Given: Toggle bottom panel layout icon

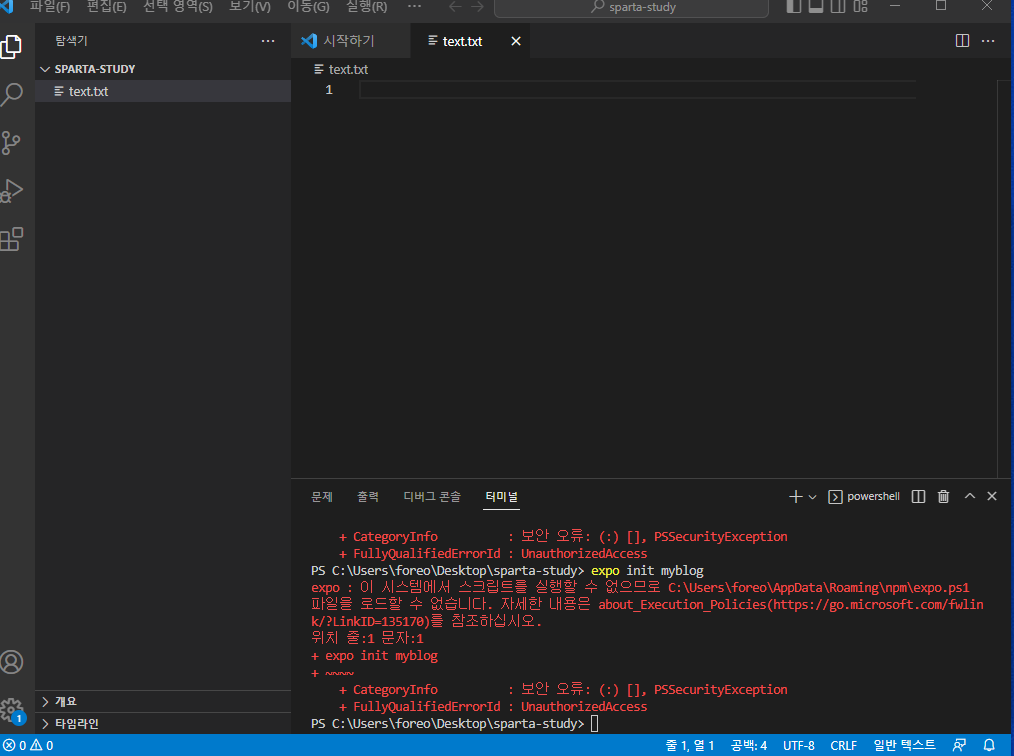Looking at the screenshot, I should pos(816,6).
